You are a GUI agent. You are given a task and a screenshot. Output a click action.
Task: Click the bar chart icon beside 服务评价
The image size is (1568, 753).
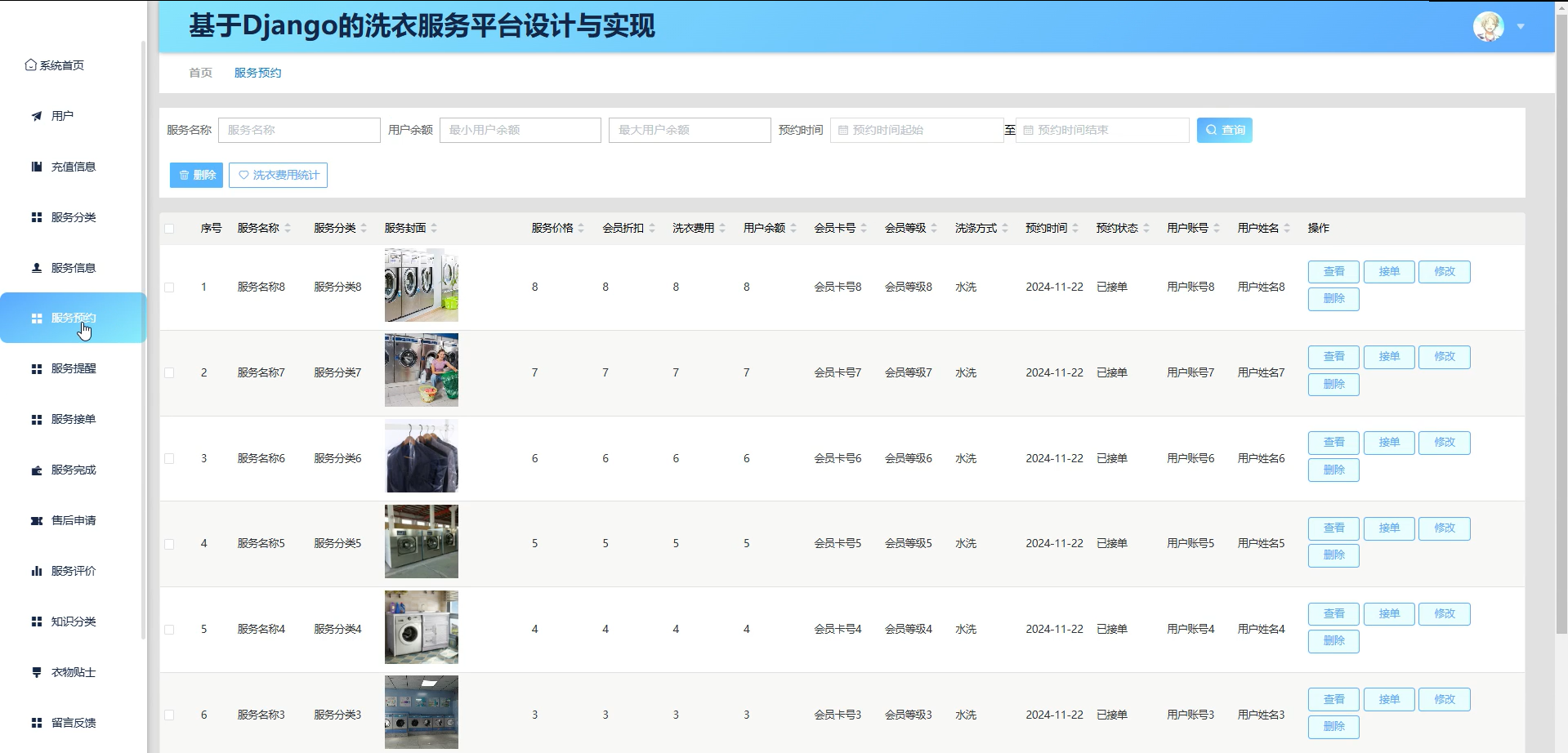pos(37,572)
